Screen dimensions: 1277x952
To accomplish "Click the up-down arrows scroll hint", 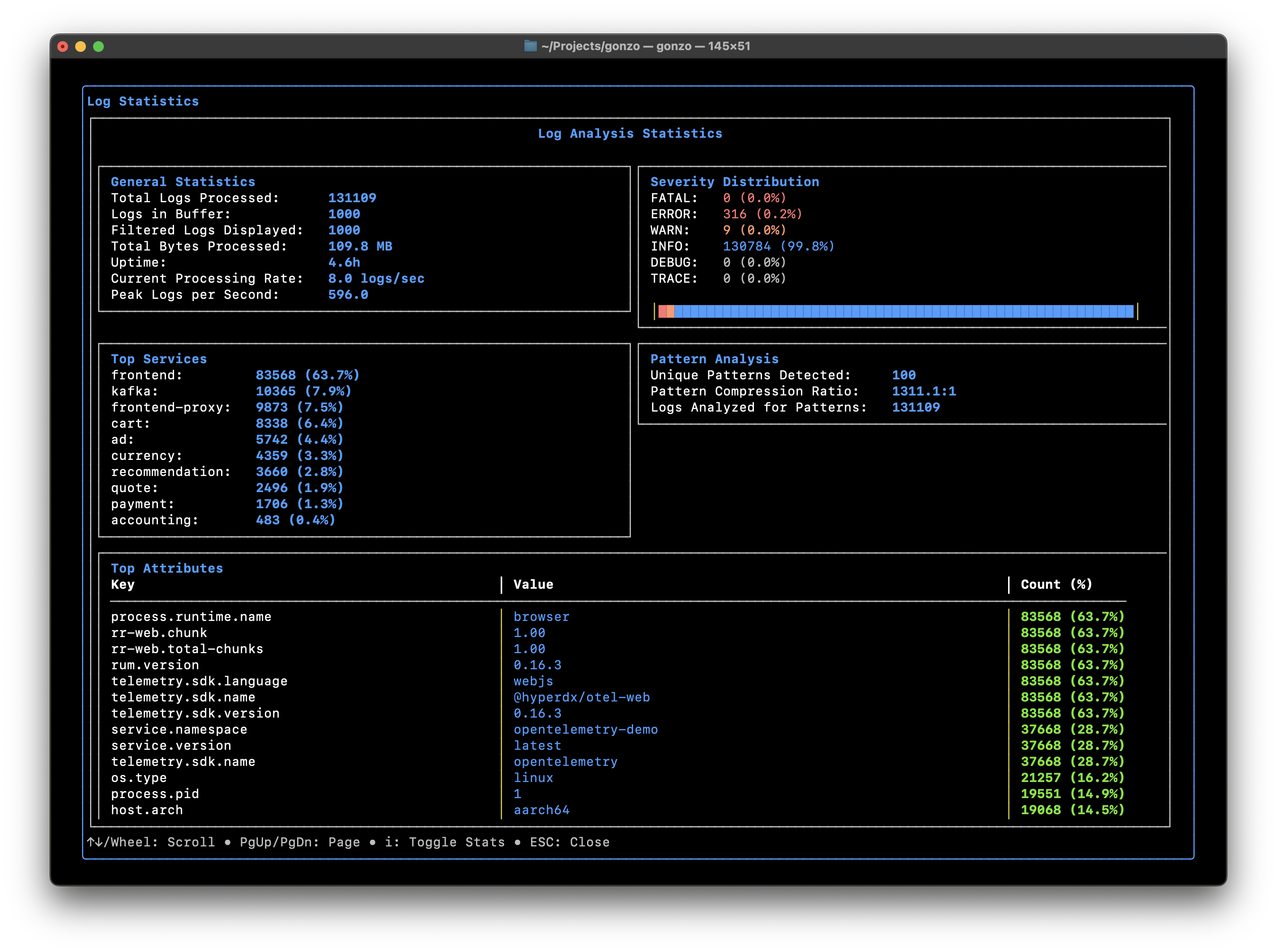I will [x=94, y=842].
